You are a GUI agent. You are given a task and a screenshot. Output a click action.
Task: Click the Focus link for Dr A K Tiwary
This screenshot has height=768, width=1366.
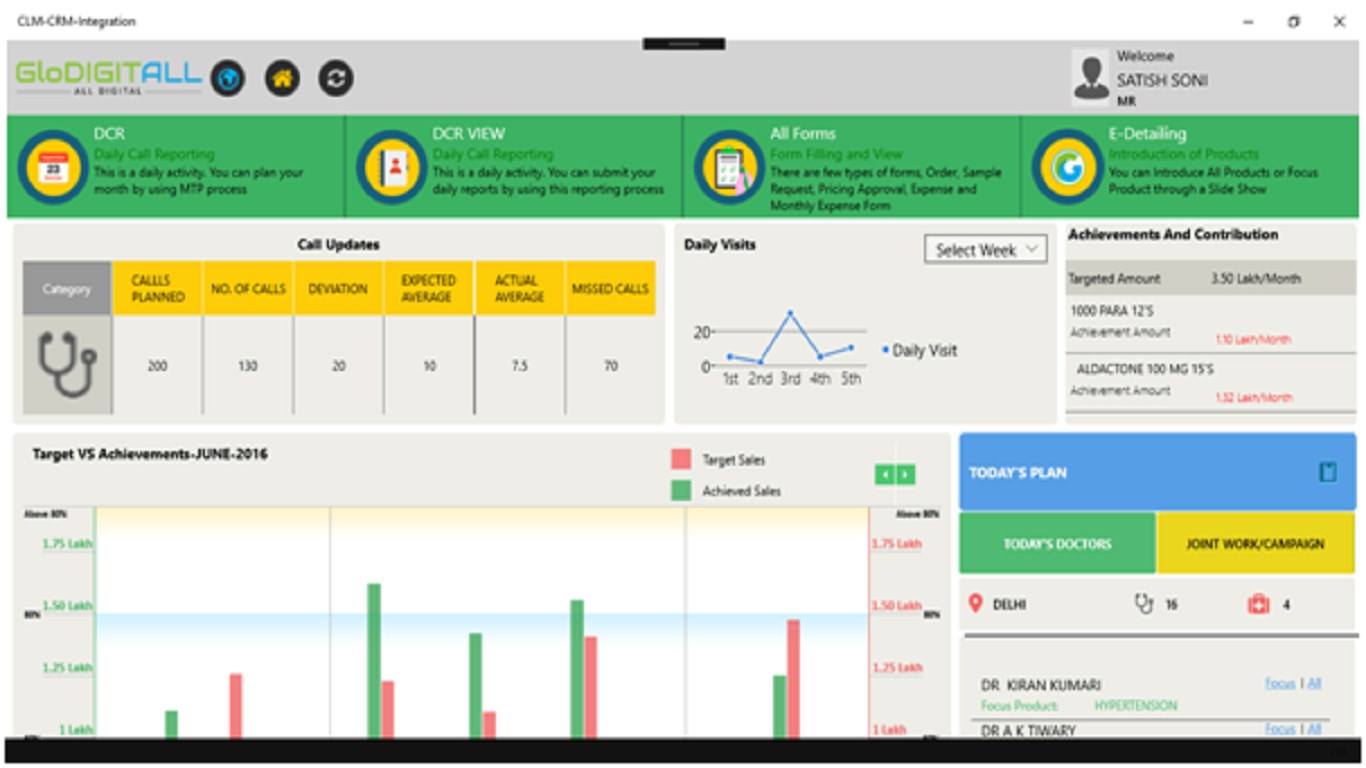(1280, 729)
